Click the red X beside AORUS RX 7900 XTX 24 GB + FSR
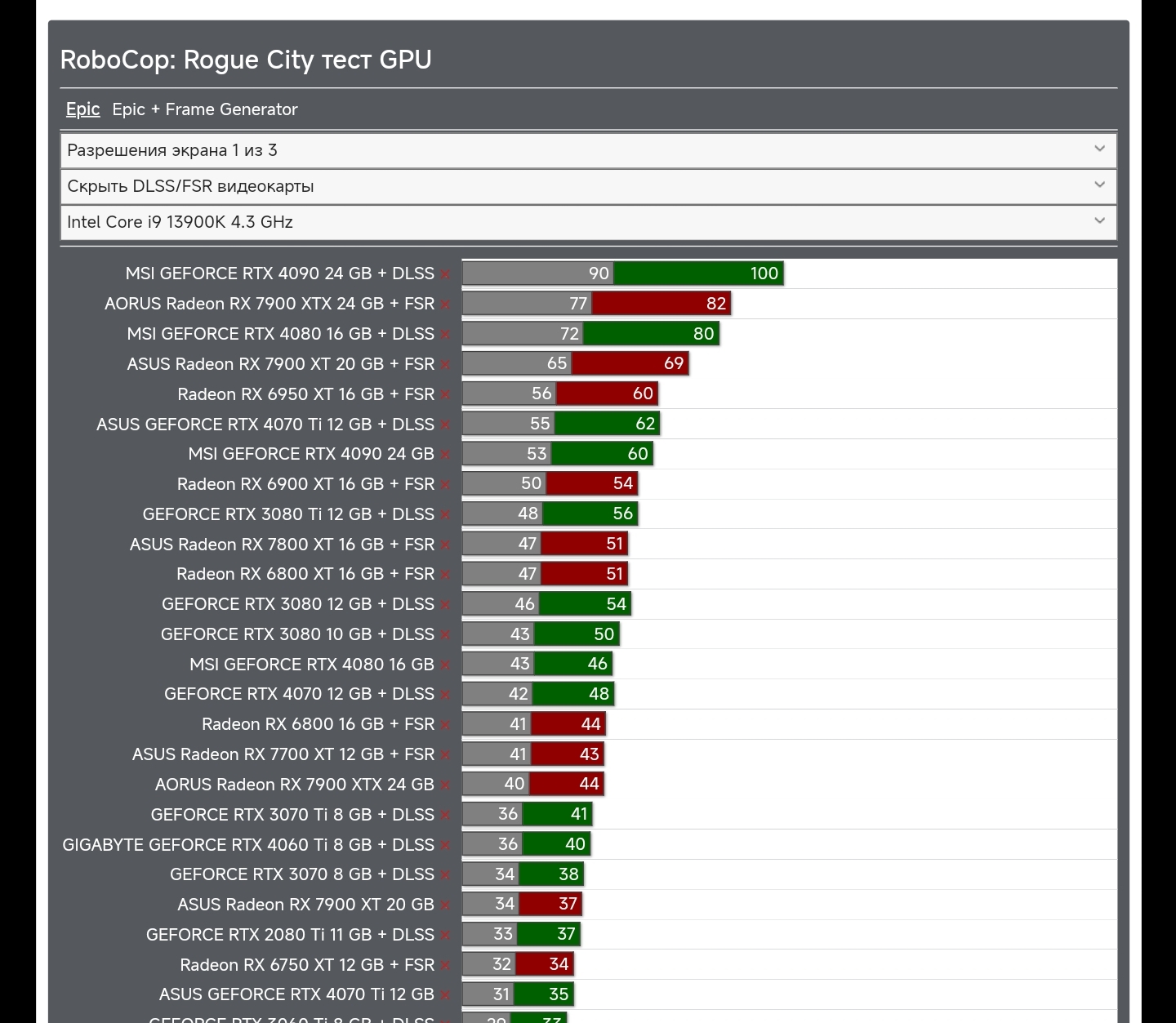 pos(445,305)
